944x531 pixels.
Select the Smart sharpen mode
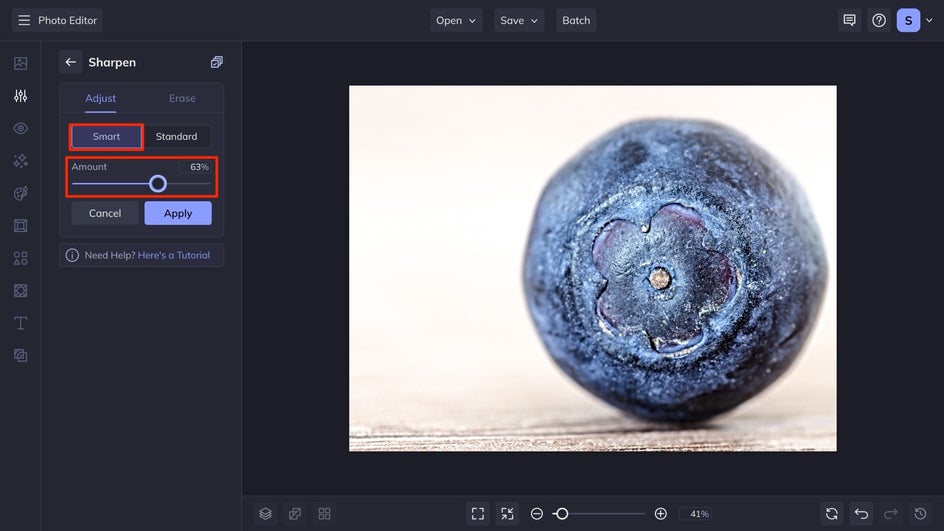(107, 137)
